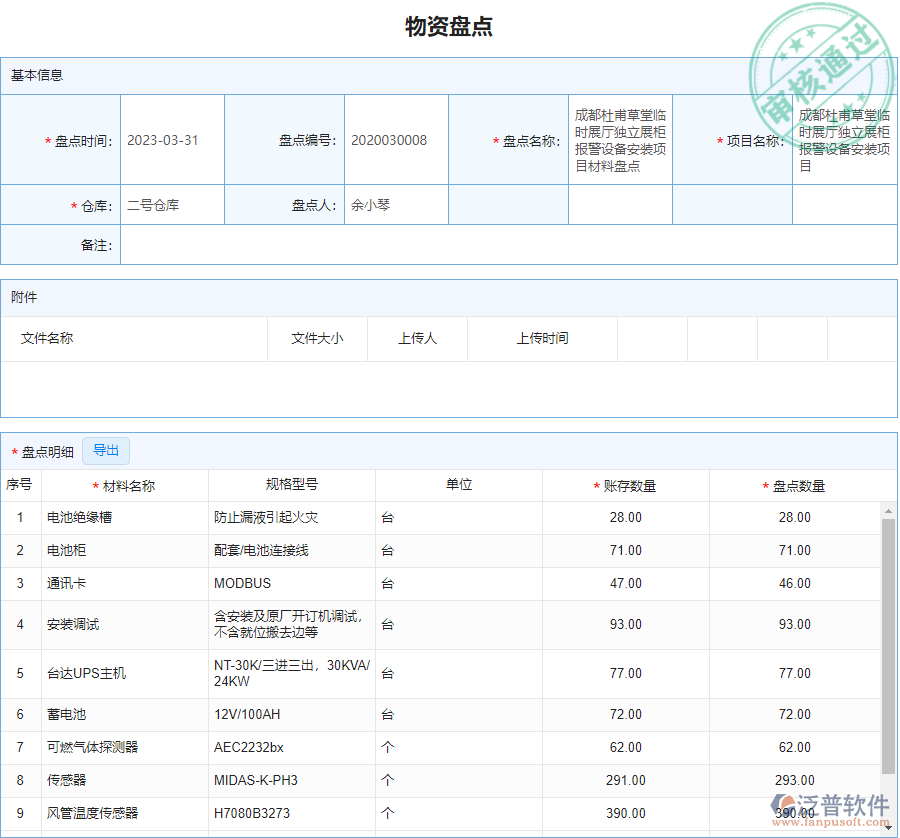Click the 盘点数量 cell for 传感器
Screen dimensions: 900x838
(x=795, y=780)
